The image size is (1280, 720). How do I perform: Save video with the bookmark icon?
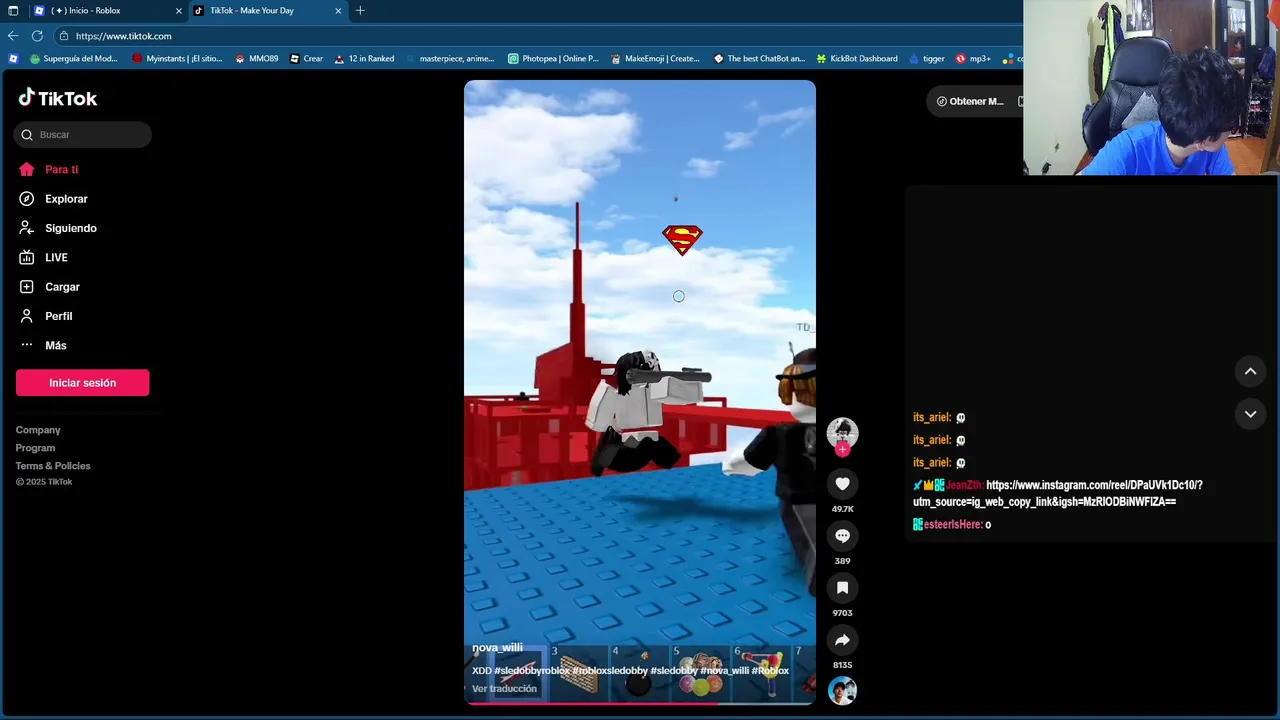[x=842, y=588]
